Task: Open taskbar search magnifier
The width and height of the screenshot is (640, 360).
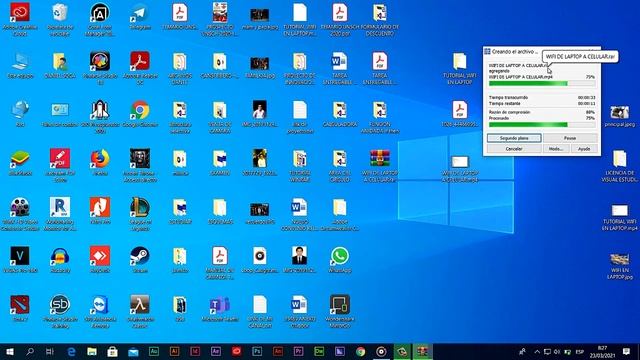Action: [30, 351]
